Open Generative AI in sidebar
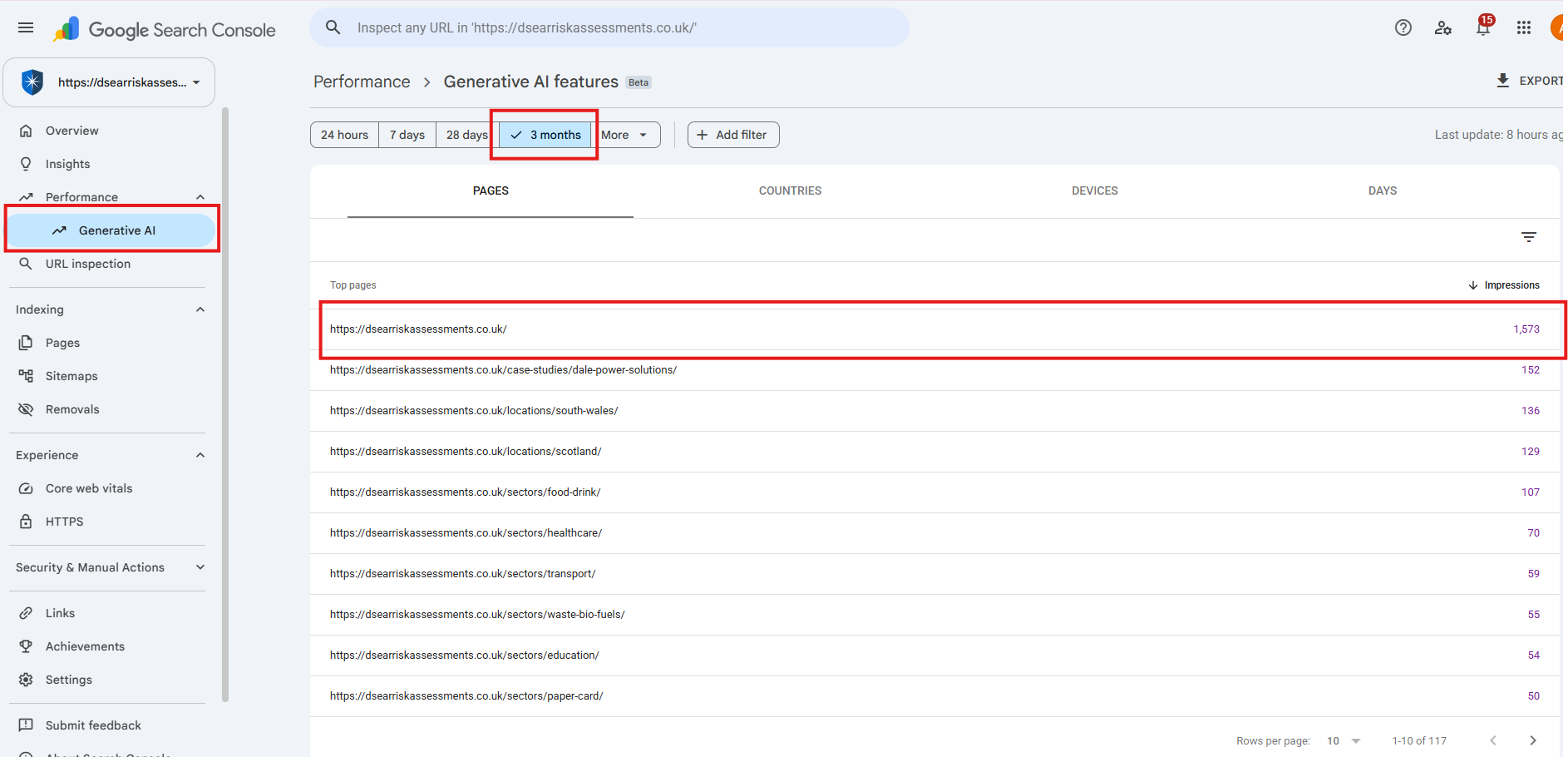The width and height of the screenshot is (1568, 757). point(111,230)
